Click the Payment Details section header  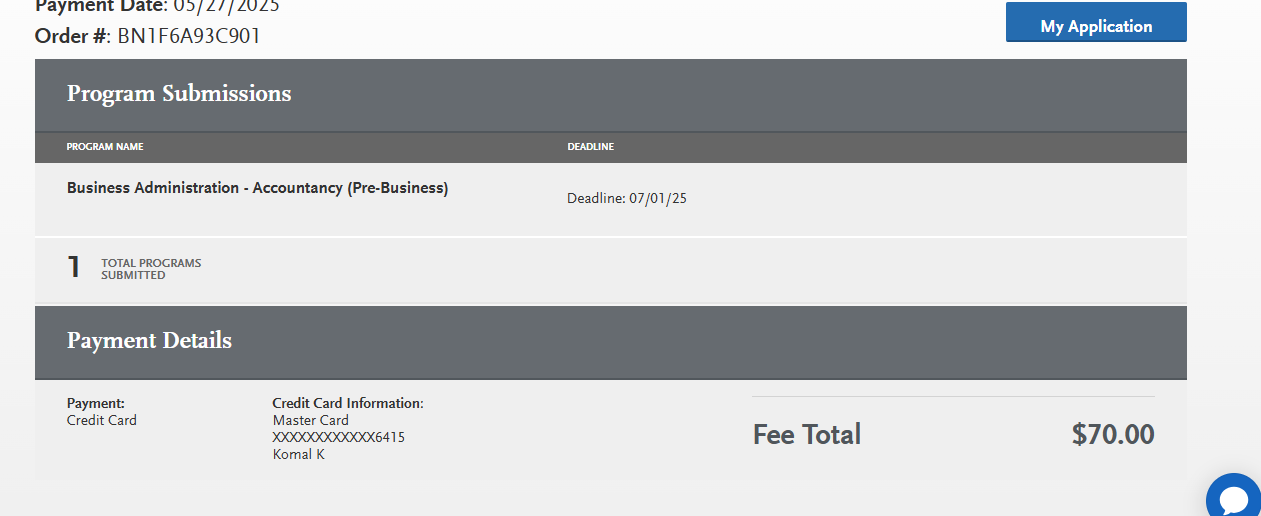pos(149,341)
